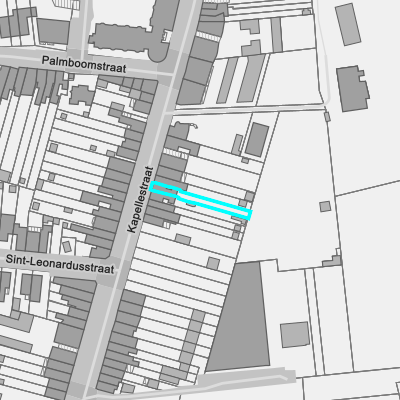The height and width of the screenshot is (400, 400).
Task: Click the cyan highlighted parcel outline
Action: 200,200
